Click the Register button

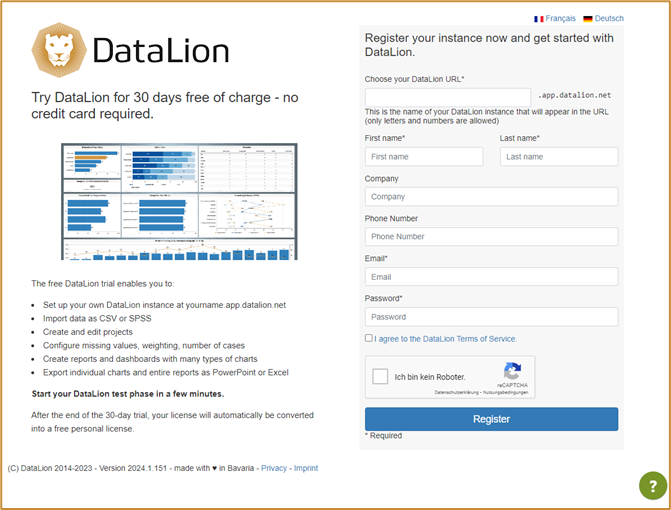(x=491, y=419)
